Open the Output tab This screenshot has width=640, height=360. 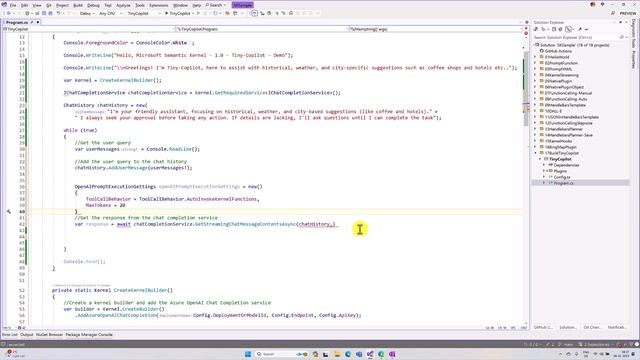click(27, 335)
